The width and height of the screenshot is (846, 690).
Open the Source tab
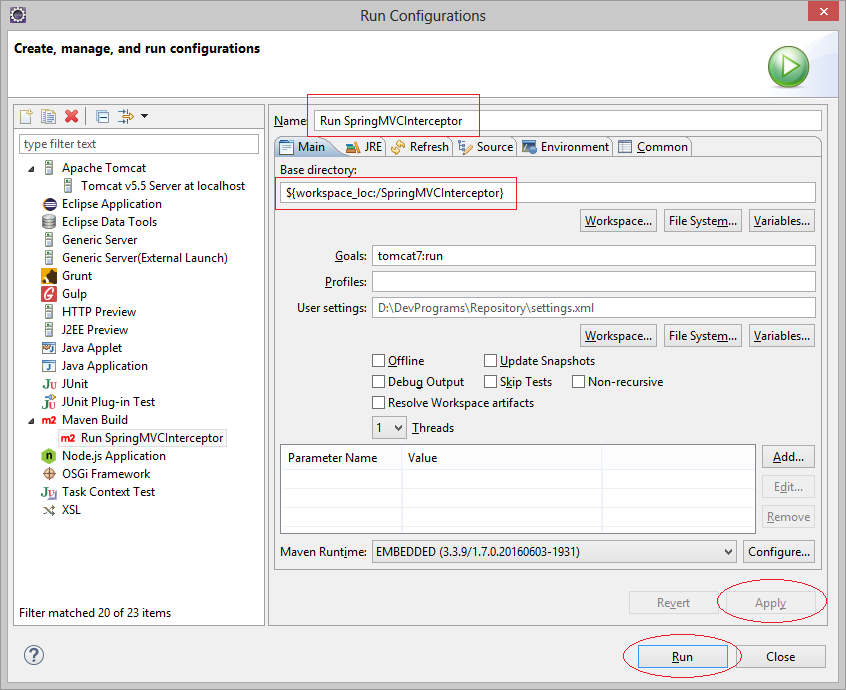click(486, 147)
